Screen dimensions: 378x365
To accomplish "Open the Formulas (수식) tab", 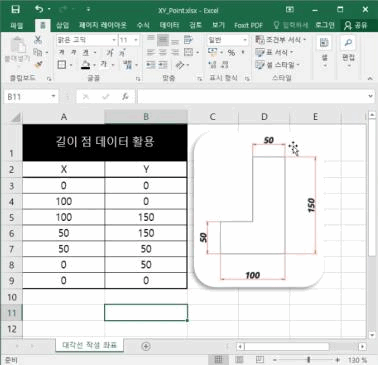I will point(143,25).
